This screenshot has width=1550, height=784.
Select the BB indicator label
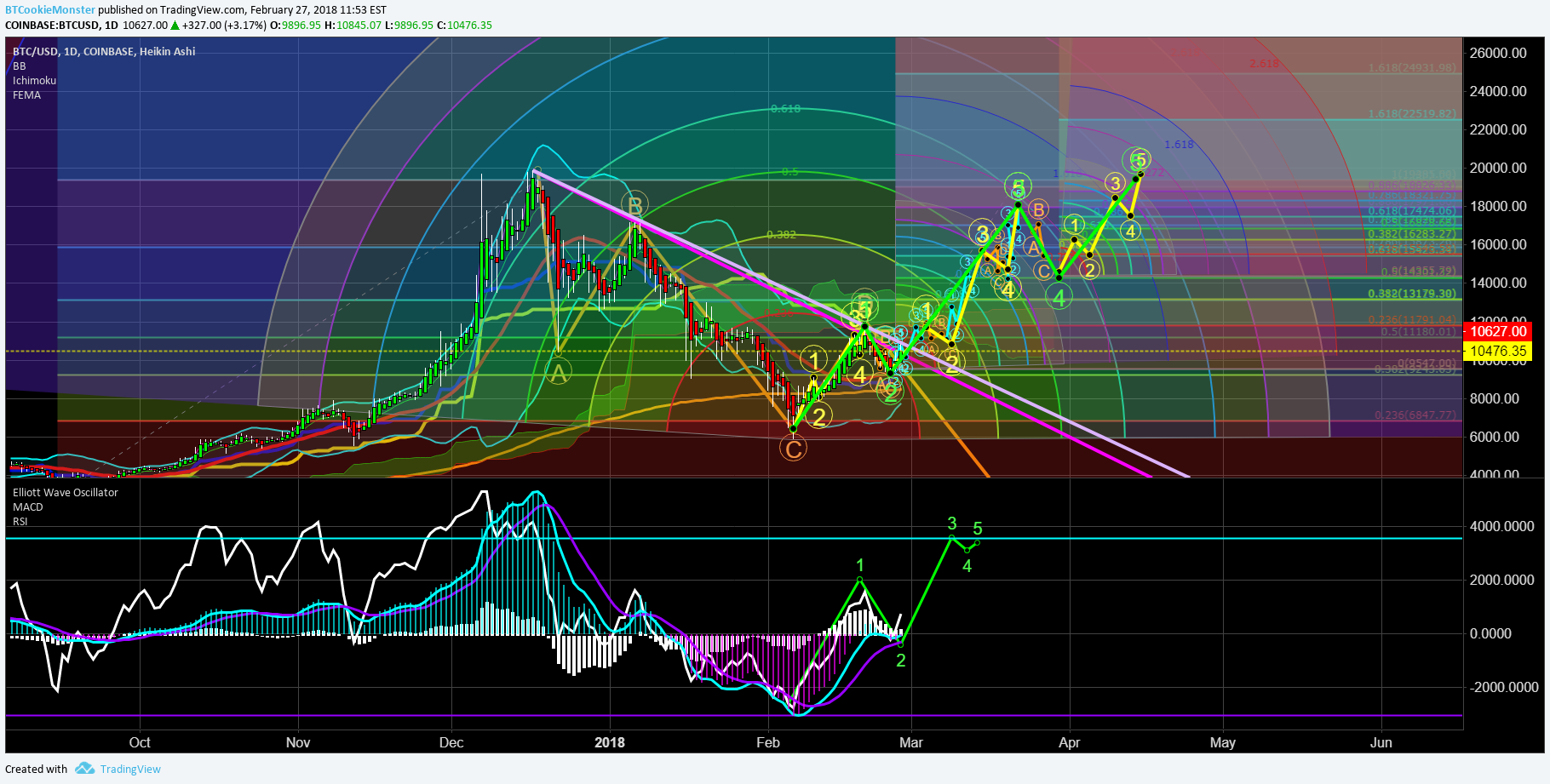19,66
